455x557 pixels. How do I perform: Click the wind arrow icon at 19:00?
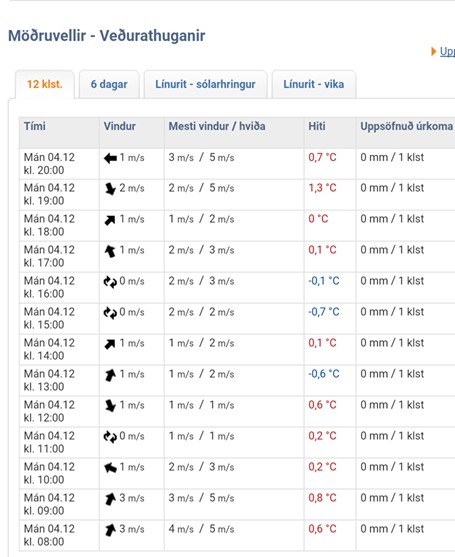110,189
